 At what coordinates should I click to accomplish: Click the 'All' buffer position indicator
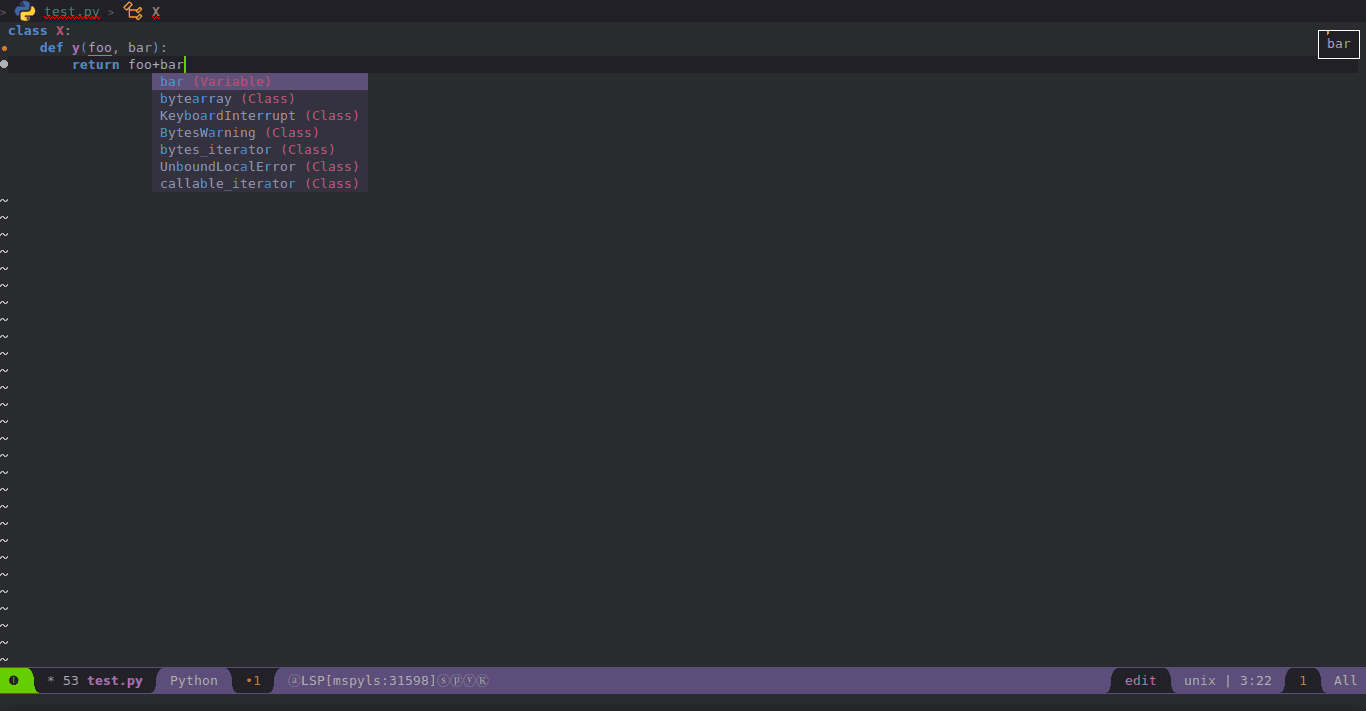[x=1346, y=681]
